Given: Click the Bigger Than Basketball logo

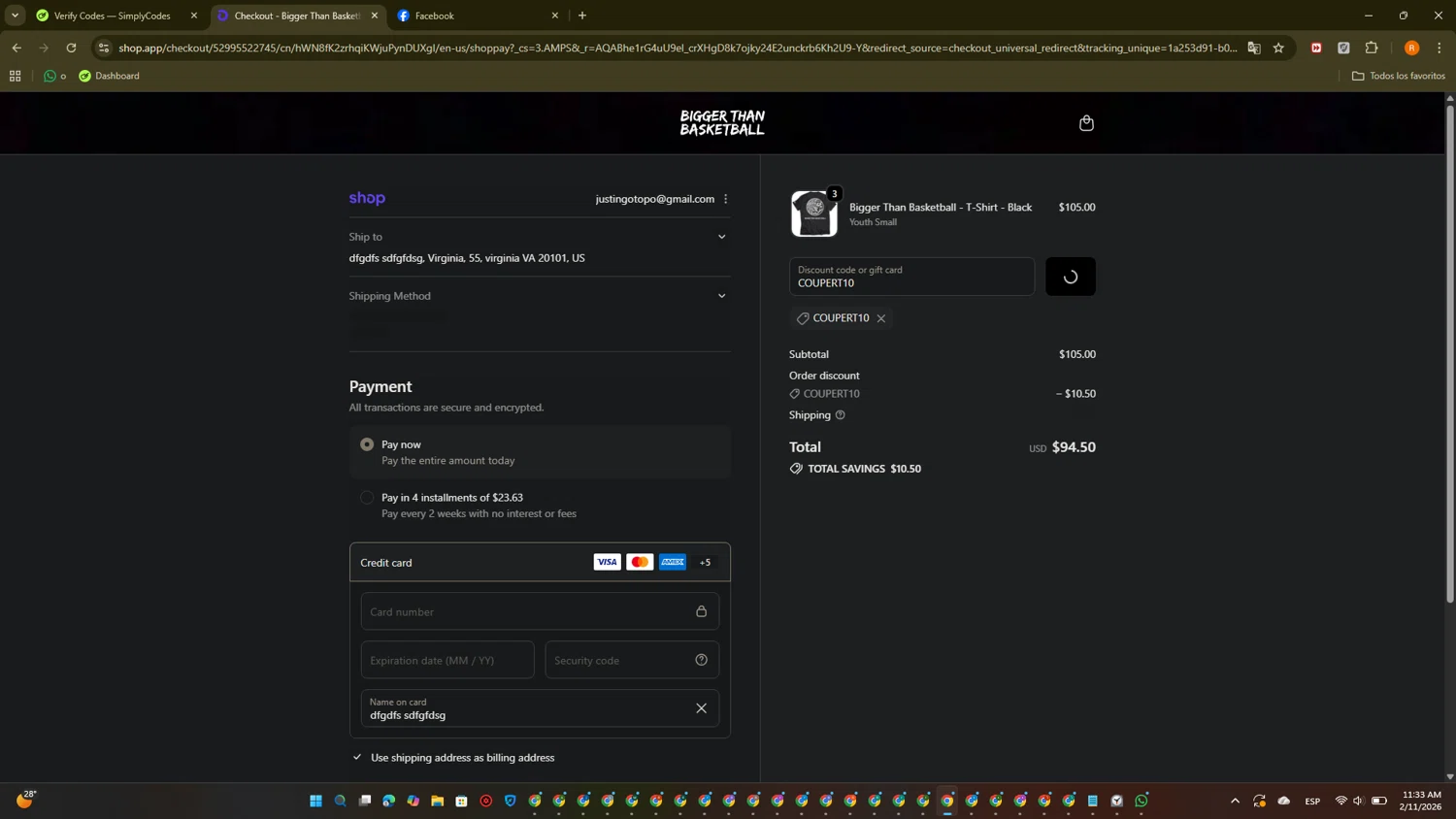Looking at the screenshot, I should point(722,123).
